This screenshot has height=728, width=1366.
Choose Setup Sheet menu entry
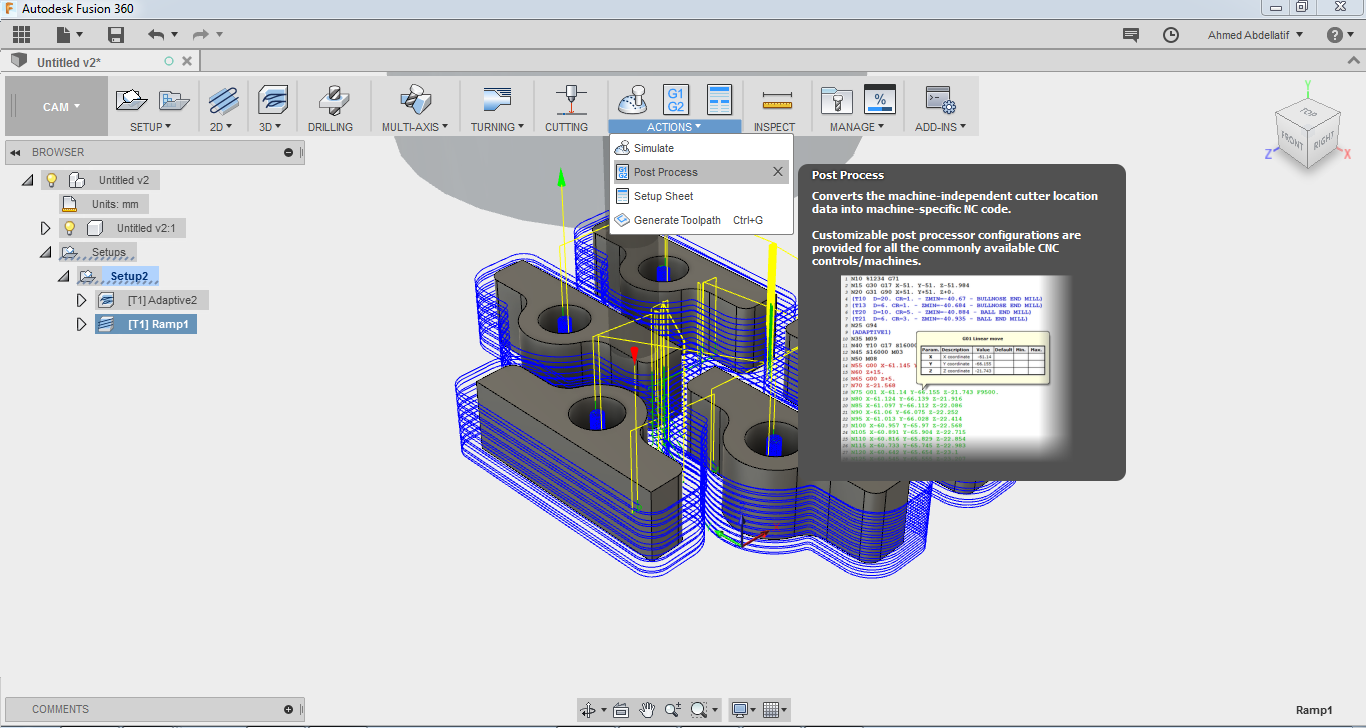point(701,196)
